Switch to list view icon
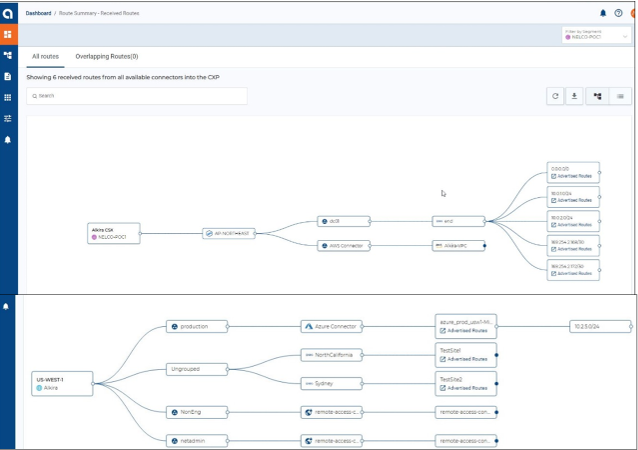This screenshot has width=638, height=450. click(x=620, y=96)
